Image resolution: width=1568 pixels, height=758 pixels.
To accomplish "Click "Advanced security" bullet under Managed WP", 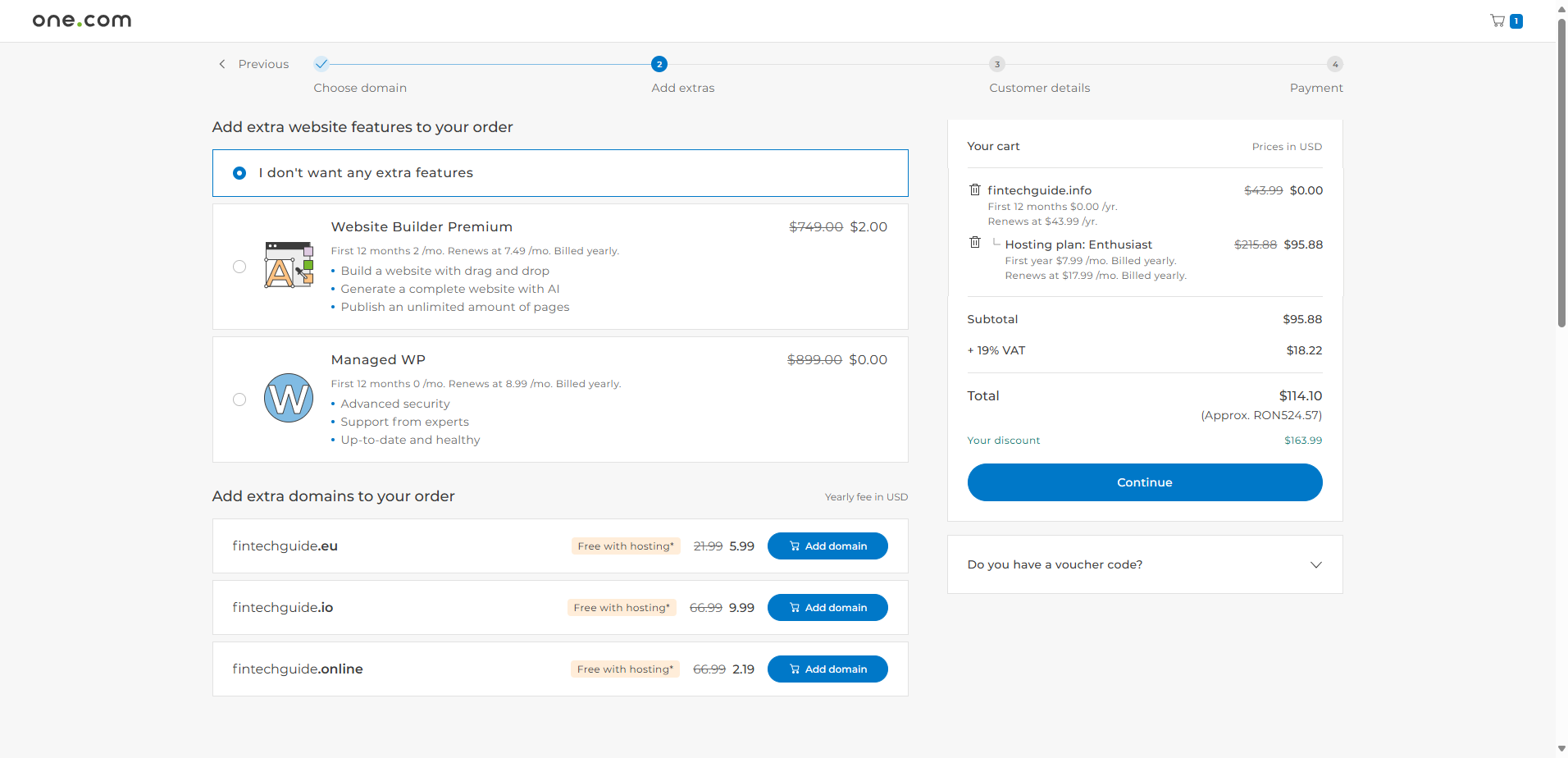I will click(x=395, y=404).
